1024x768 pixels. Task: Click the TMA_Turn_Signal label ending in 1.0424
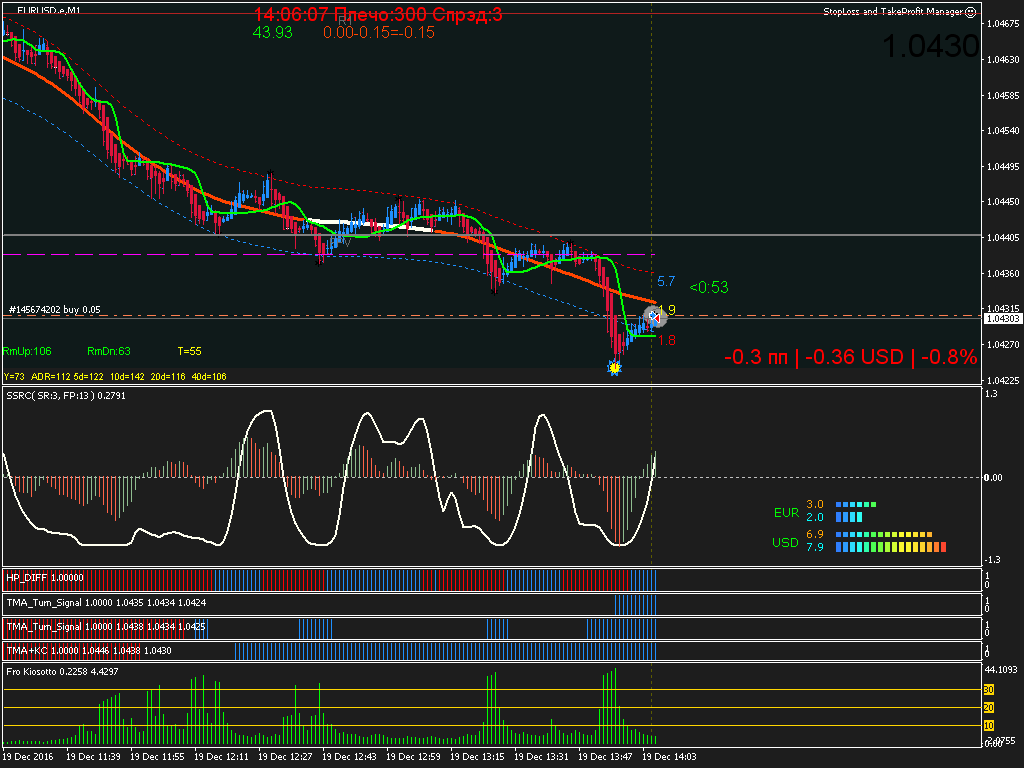pyautogui.click(x=106, y=603)
